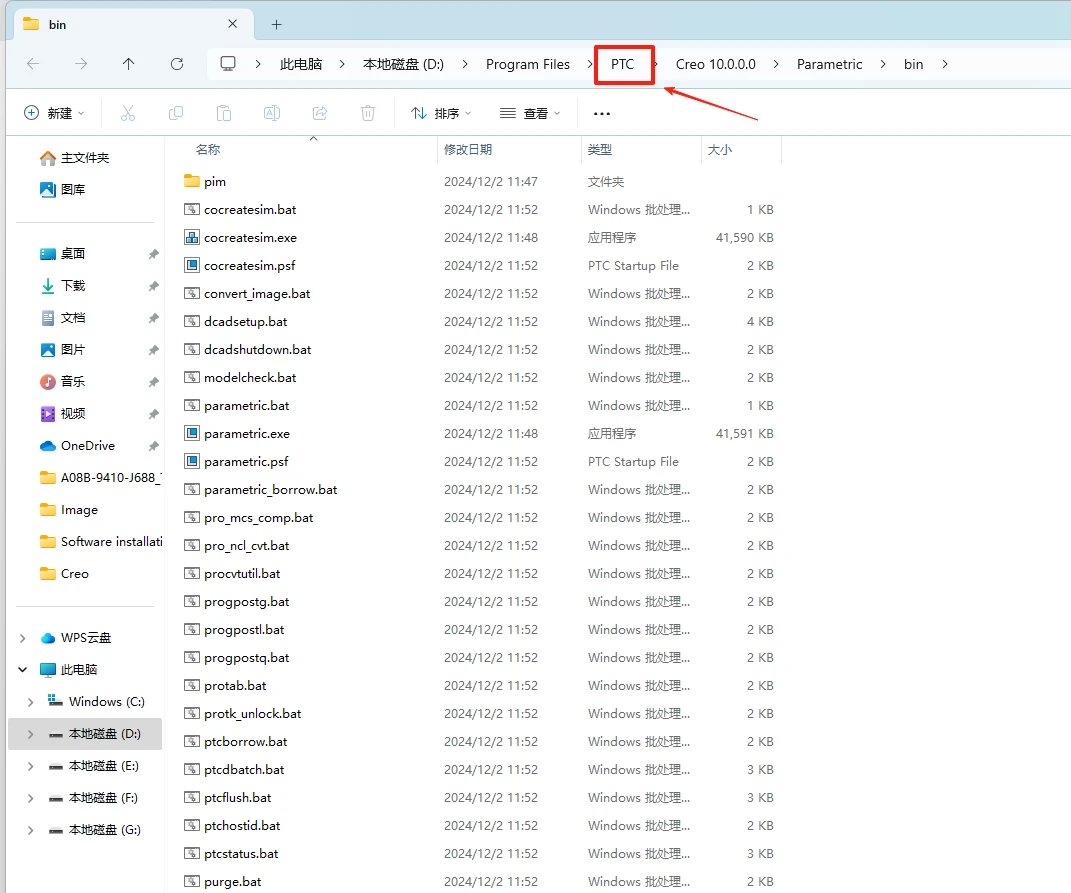This screenshot has height=893, width=1071.
Task: Click the Share icon in the toolbar
Action: pyautogui.click(x=319, y=112)
